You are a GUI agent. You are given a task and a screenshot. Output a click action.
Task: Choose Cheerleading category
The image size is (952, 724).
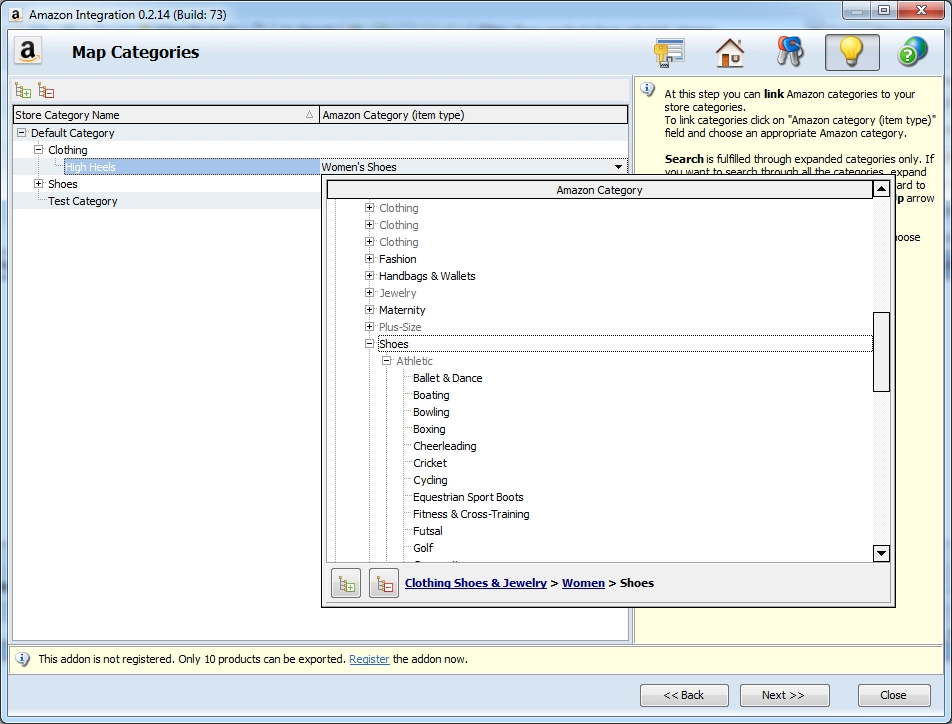click(444, 446)
